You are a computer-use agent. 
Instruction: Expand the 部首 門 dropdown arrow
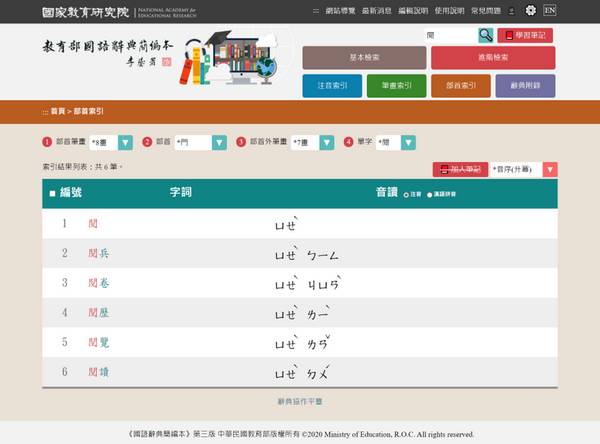(219, 142)
